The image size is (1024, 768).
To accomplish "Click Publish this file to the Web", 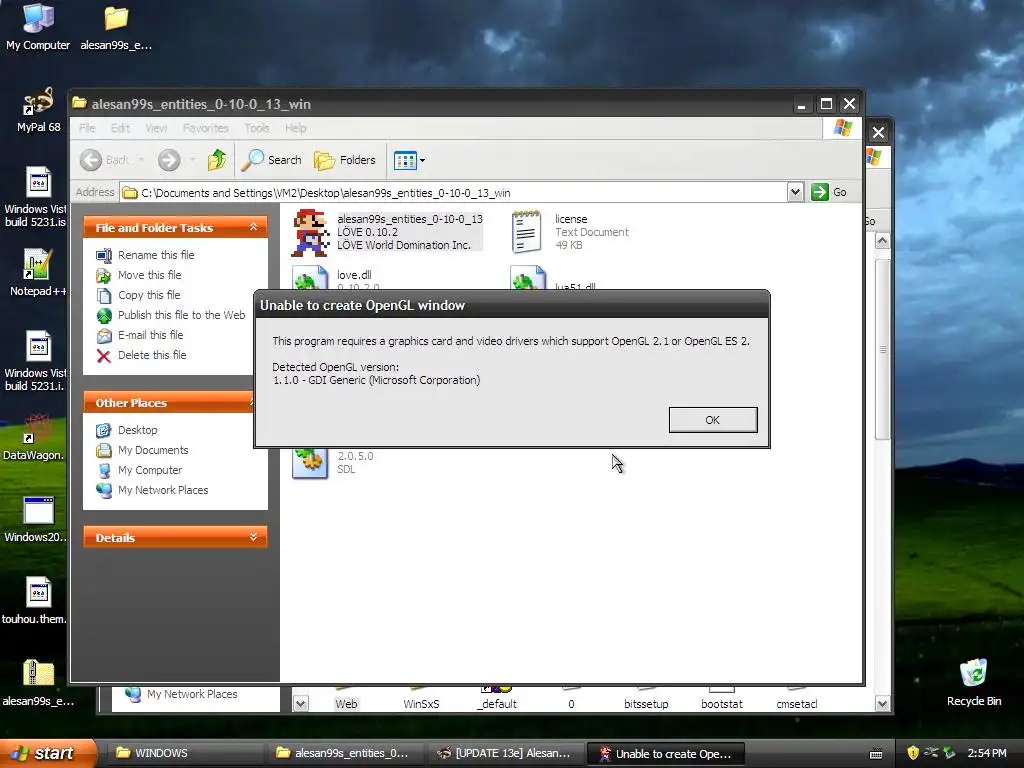I will point(182,315).
